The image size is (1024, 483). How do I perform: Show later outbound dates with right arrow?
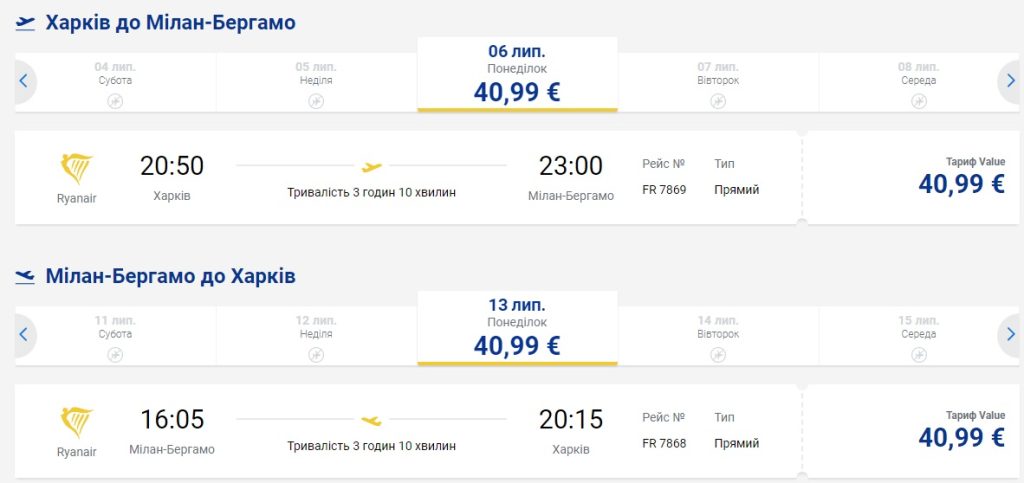click(1010, 82)
